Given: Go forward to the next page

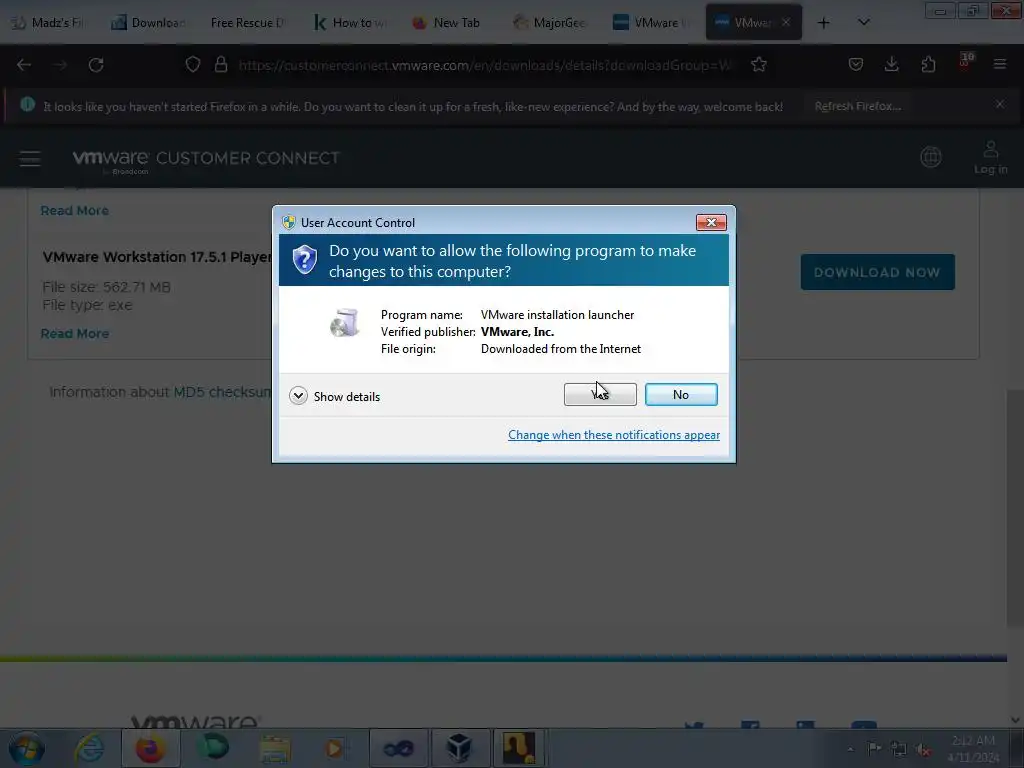Looking at the screenshot, I should coord(60,65).
